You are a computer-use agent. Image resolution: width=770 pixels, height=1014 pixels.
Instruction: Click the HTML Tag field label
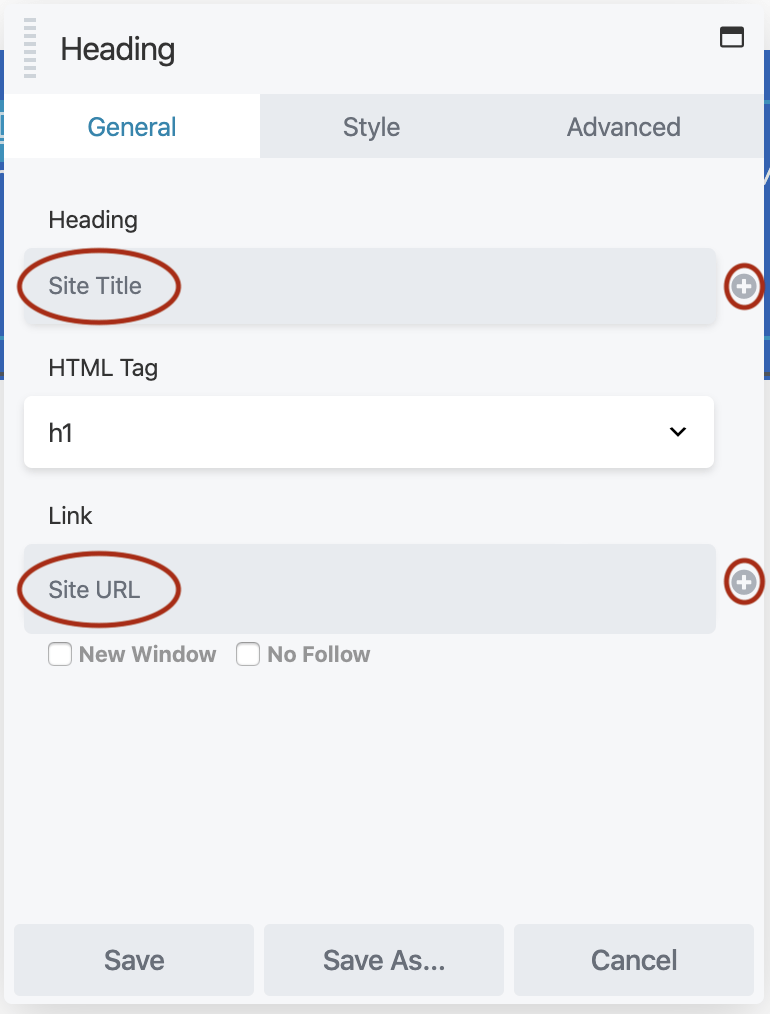click(x=103, y=368)
